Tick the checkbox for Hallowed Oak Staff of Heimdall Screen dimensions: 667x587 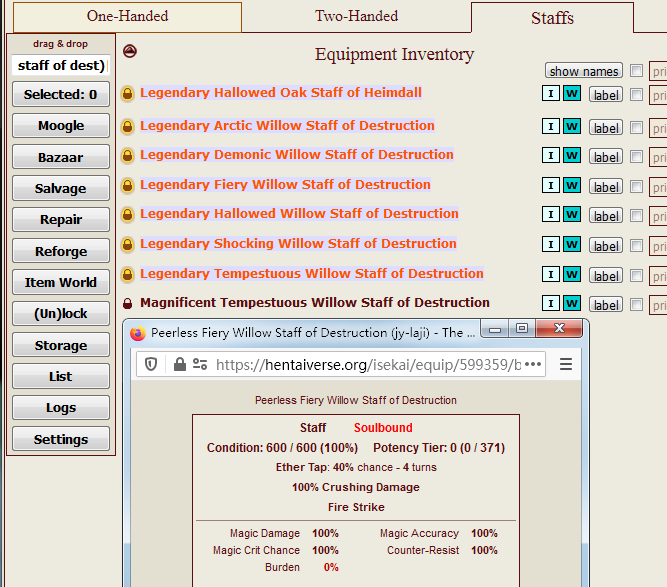point(636,94)
